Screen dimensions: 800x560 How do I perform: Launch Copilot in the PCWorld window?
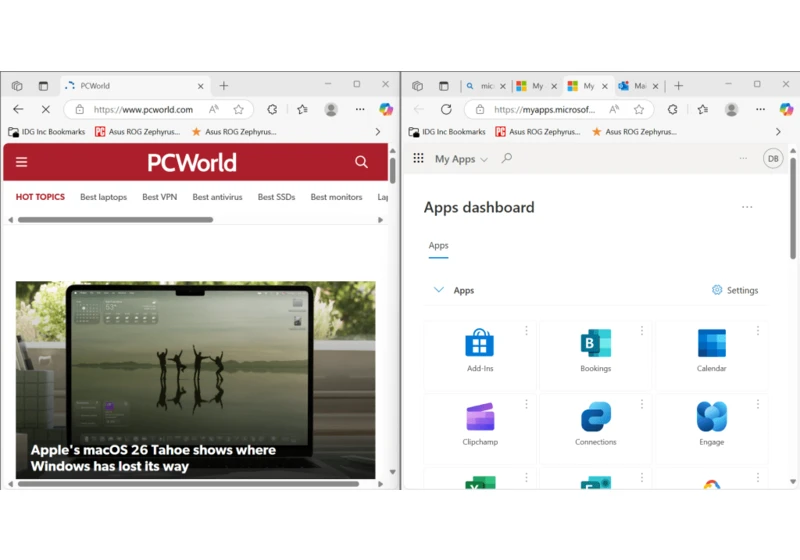tap(386, 109)
